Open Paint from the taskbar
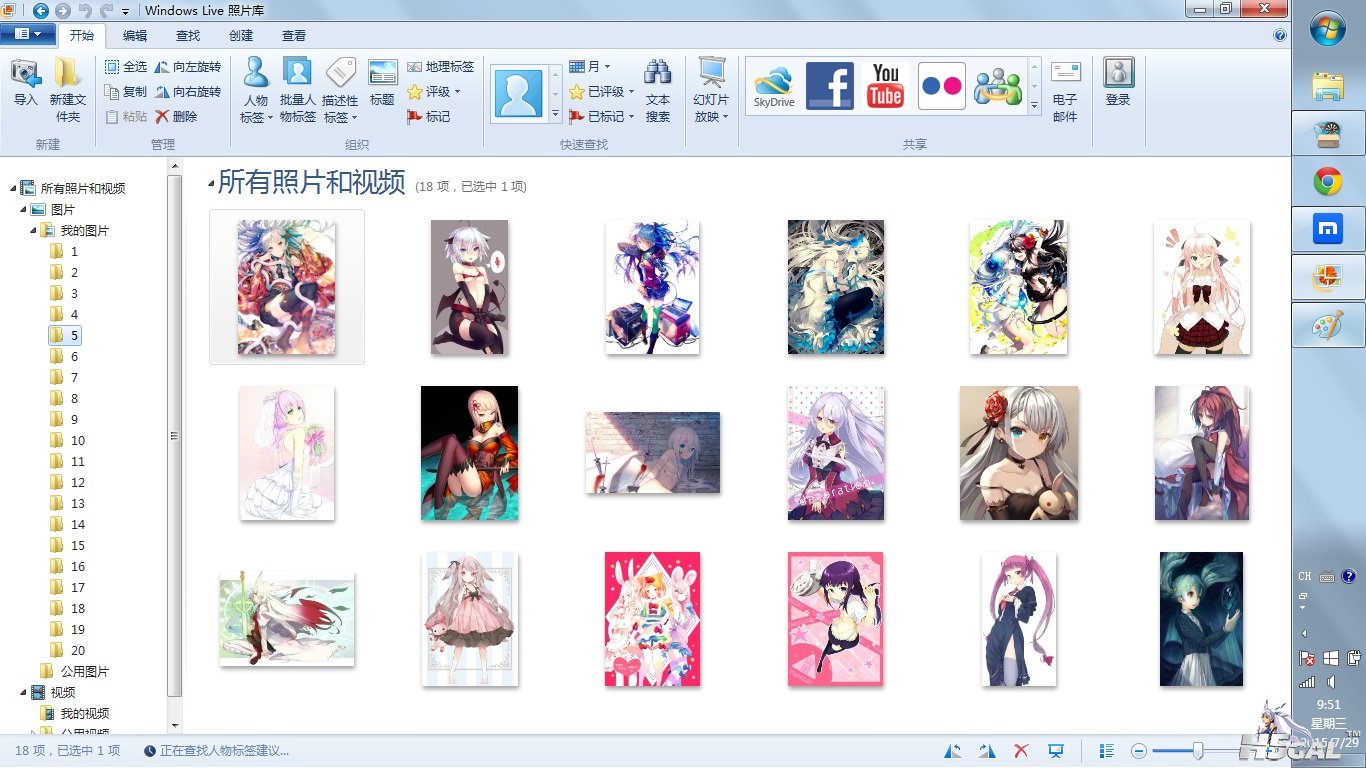Viewport: 1366px width, 768px height. (1328, 326)
